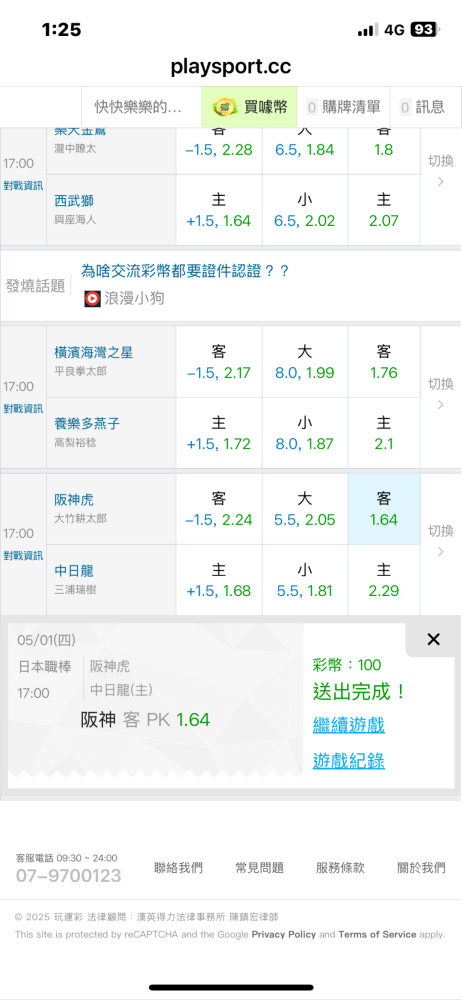This screenshot has height=1000, width=462.
Task: Select 大 8.0, 1.99 total option
Action: 305,362
